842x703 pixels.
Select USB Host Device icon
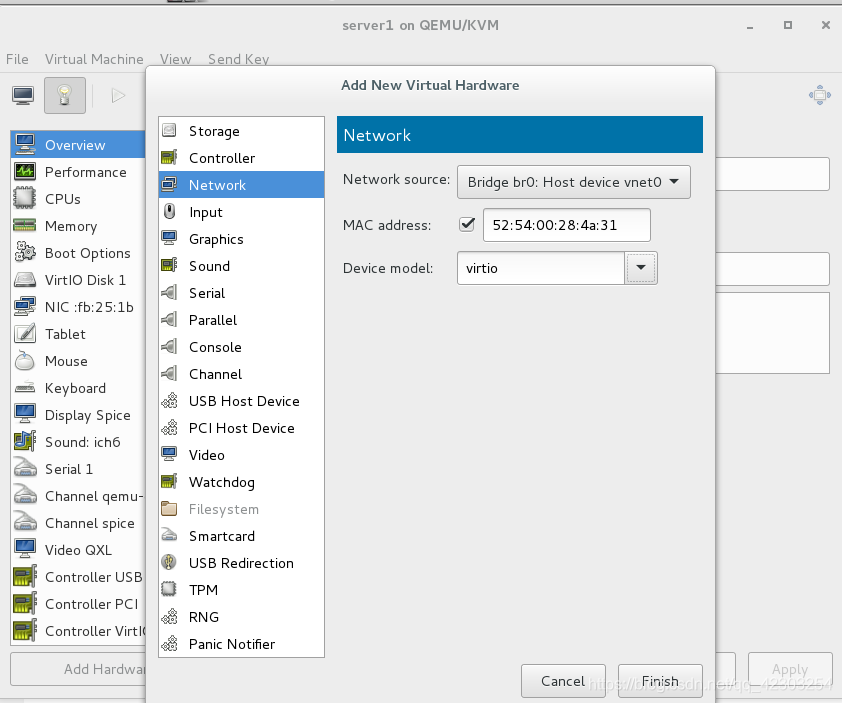[x=170, y=401]
